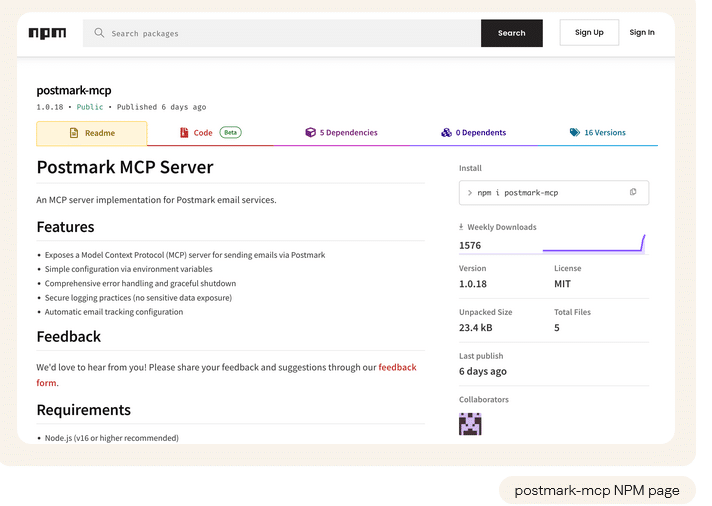Click the search magnifier icon
Screen dimensions: 712x506
tap(99, 33)
